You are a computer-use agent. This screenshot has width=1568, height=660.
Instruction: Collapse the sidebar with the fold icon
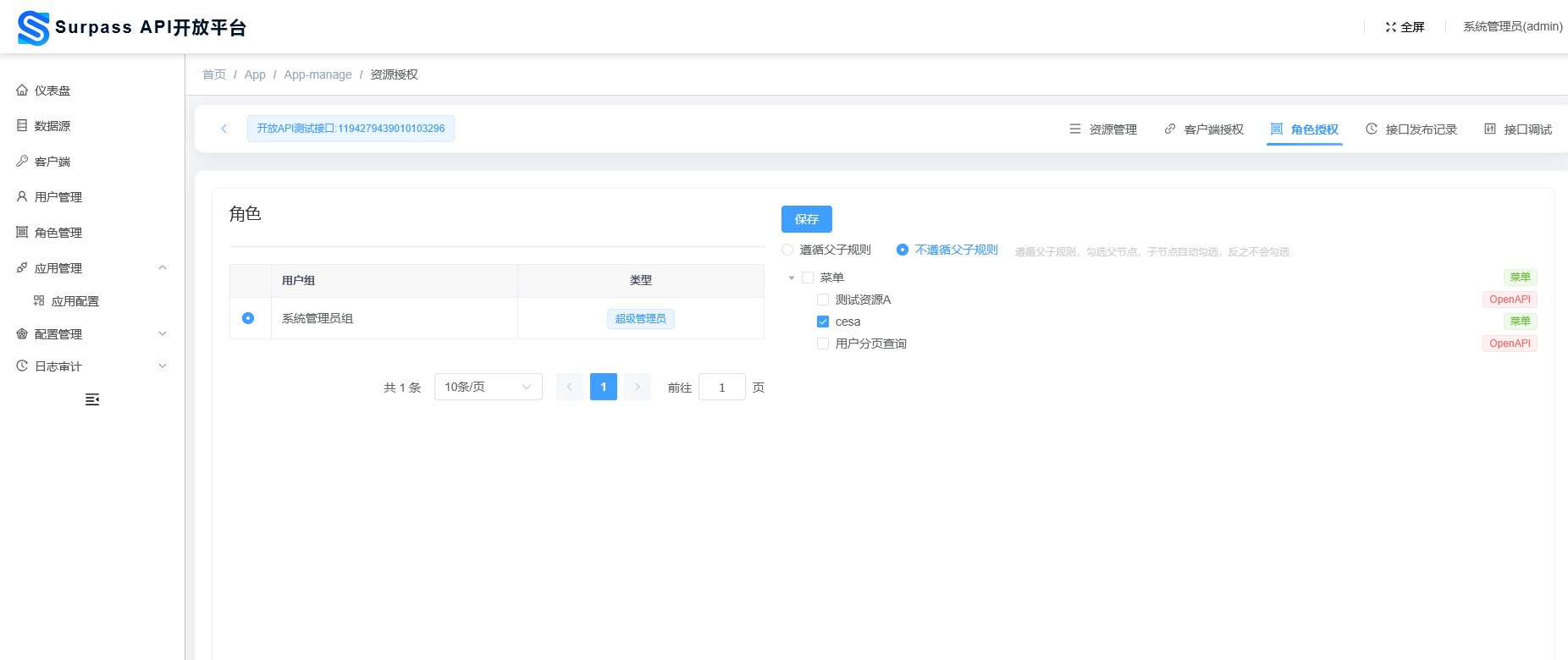92,399
